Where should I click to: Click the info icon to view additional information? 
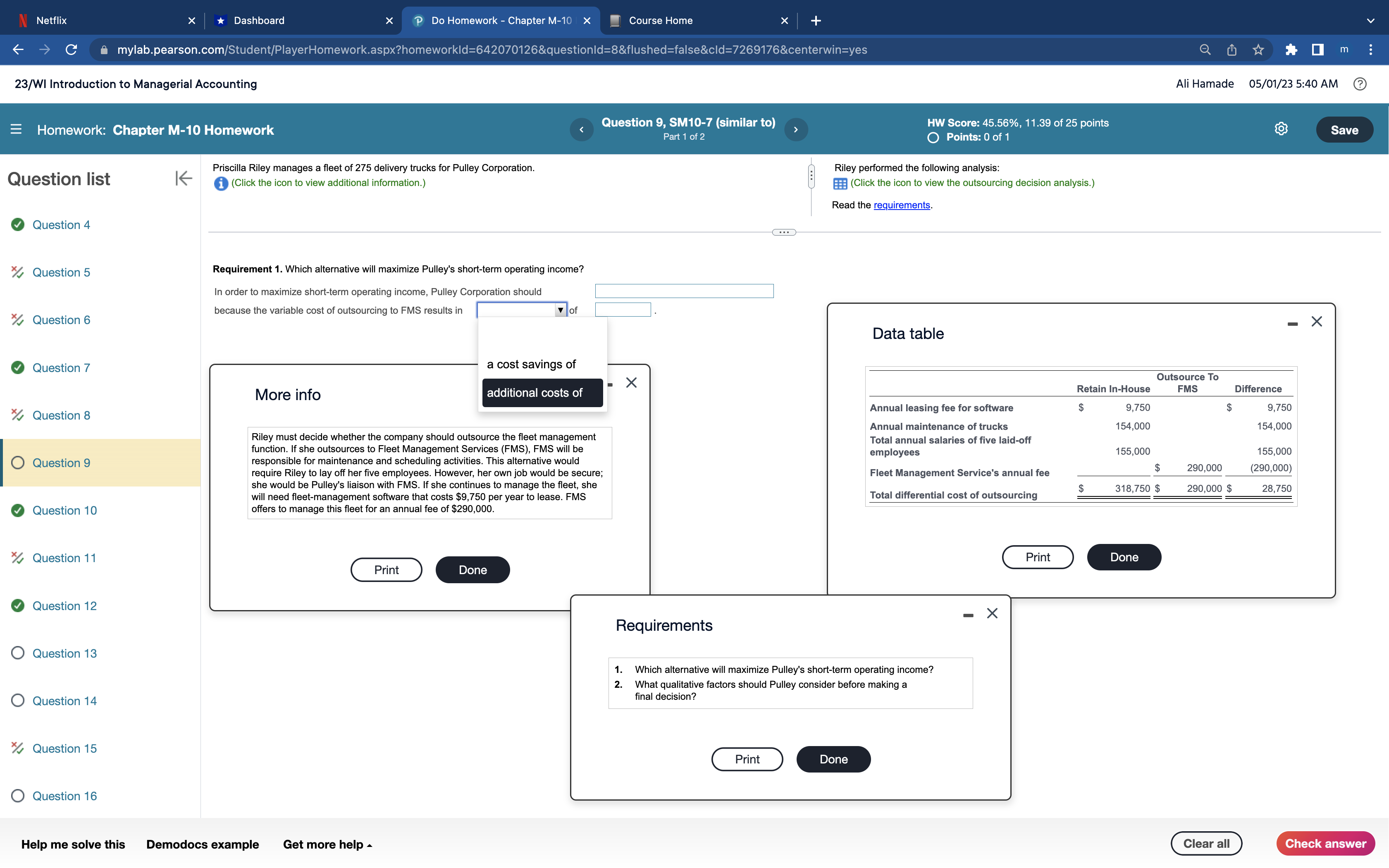(221, 183)
